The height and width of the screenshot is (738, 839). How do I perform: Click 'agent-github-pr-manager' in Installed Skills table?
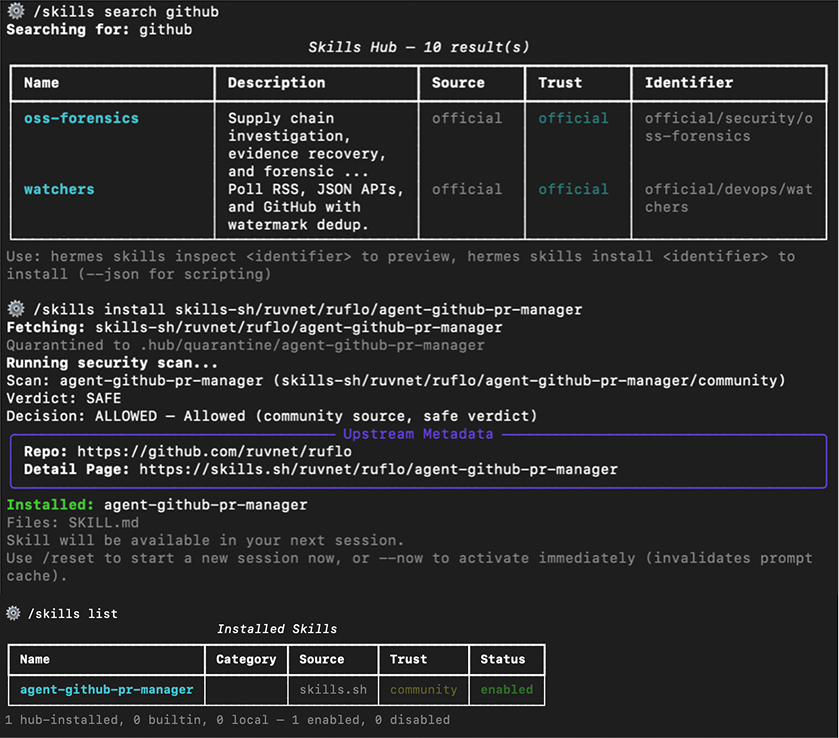coord(106,690)
